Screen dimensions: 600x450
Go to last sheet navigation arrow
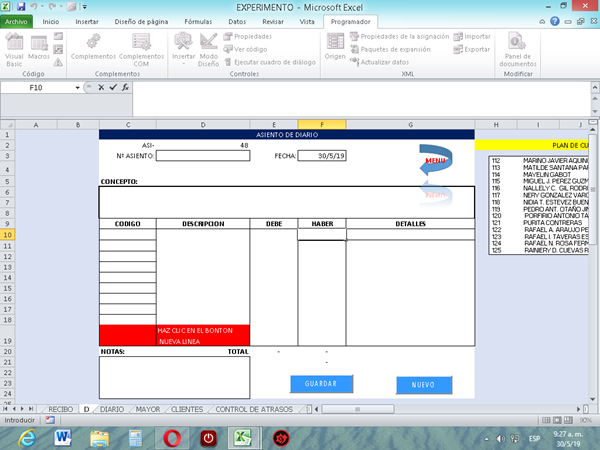[x=31, y=409]
